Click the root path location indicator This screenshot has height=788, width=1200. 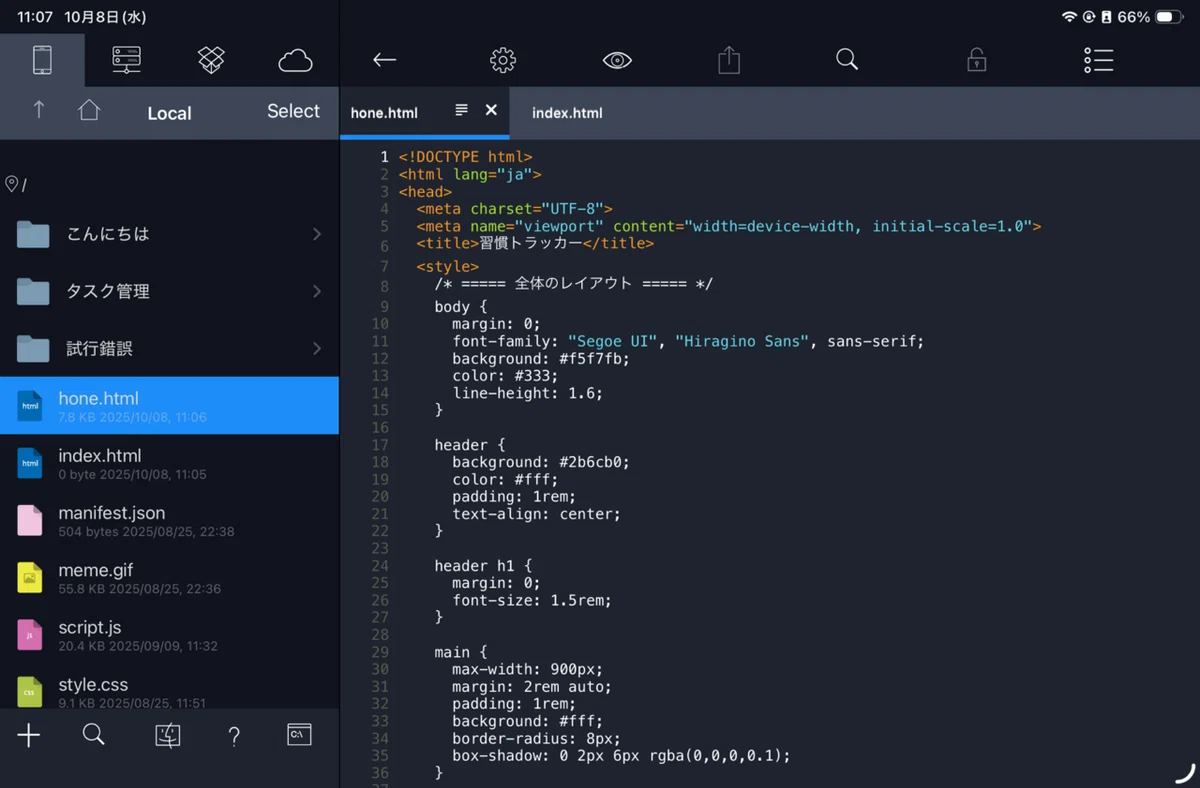[x=16, y=184]
